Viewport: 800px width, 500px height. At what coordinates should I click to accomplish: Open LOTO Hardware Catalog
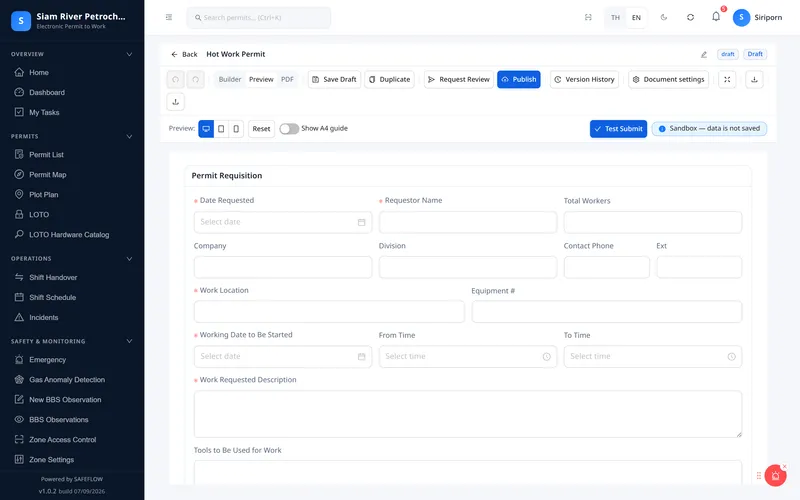pos(69,235)
